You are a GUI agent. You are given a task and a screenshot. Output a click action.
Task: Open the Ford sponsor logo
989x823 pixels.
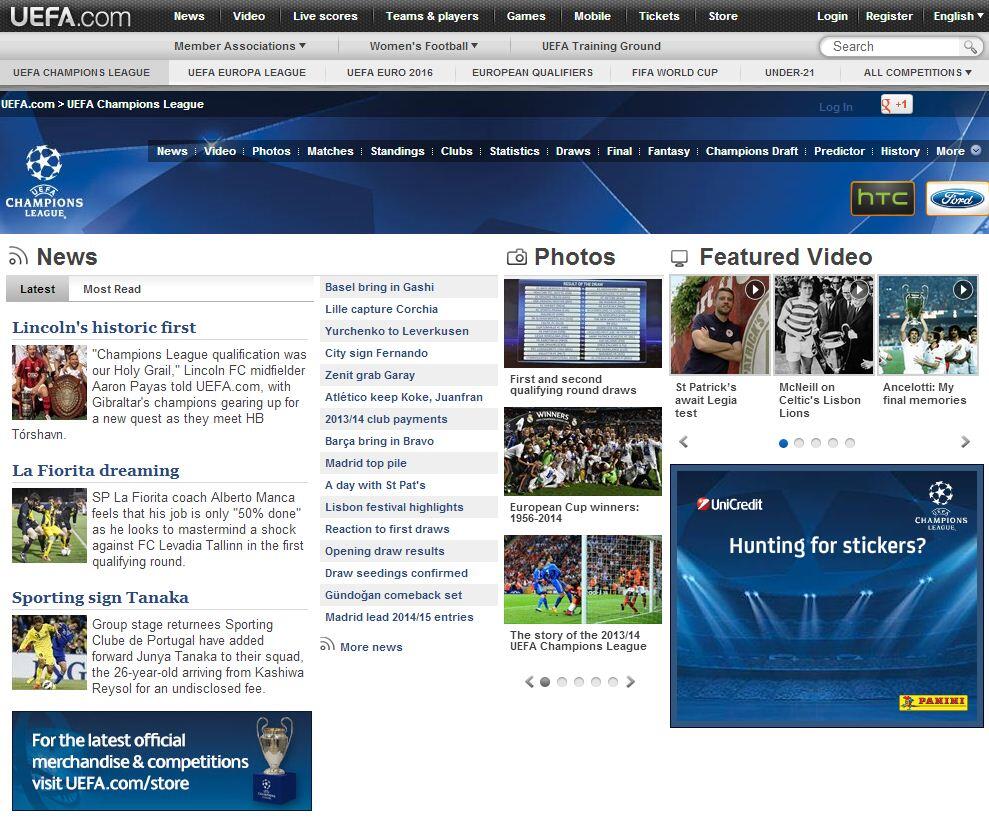pos(957,199)
